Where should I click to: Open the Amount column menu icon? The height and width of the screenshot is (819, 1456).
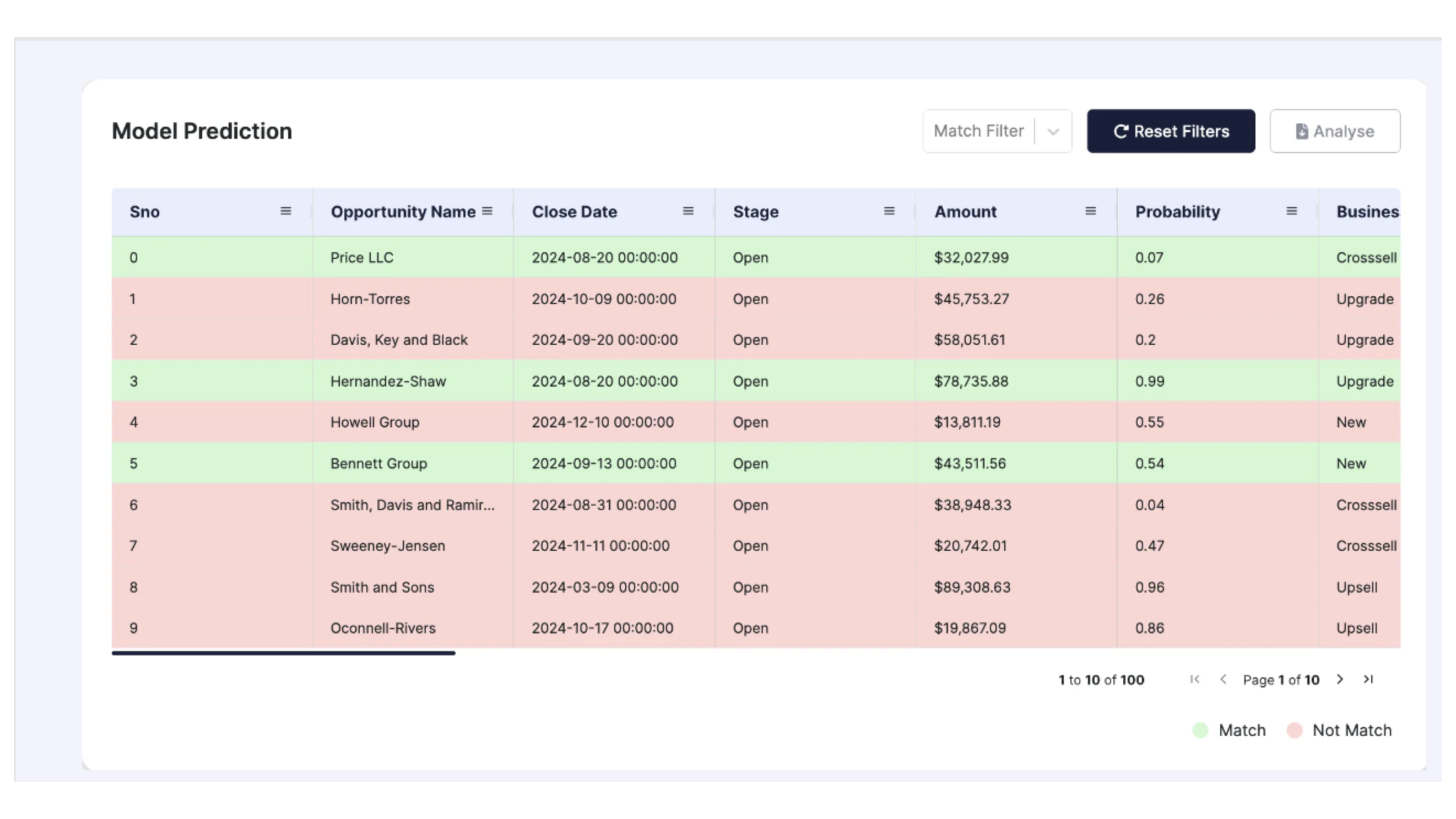[1090, 211]
